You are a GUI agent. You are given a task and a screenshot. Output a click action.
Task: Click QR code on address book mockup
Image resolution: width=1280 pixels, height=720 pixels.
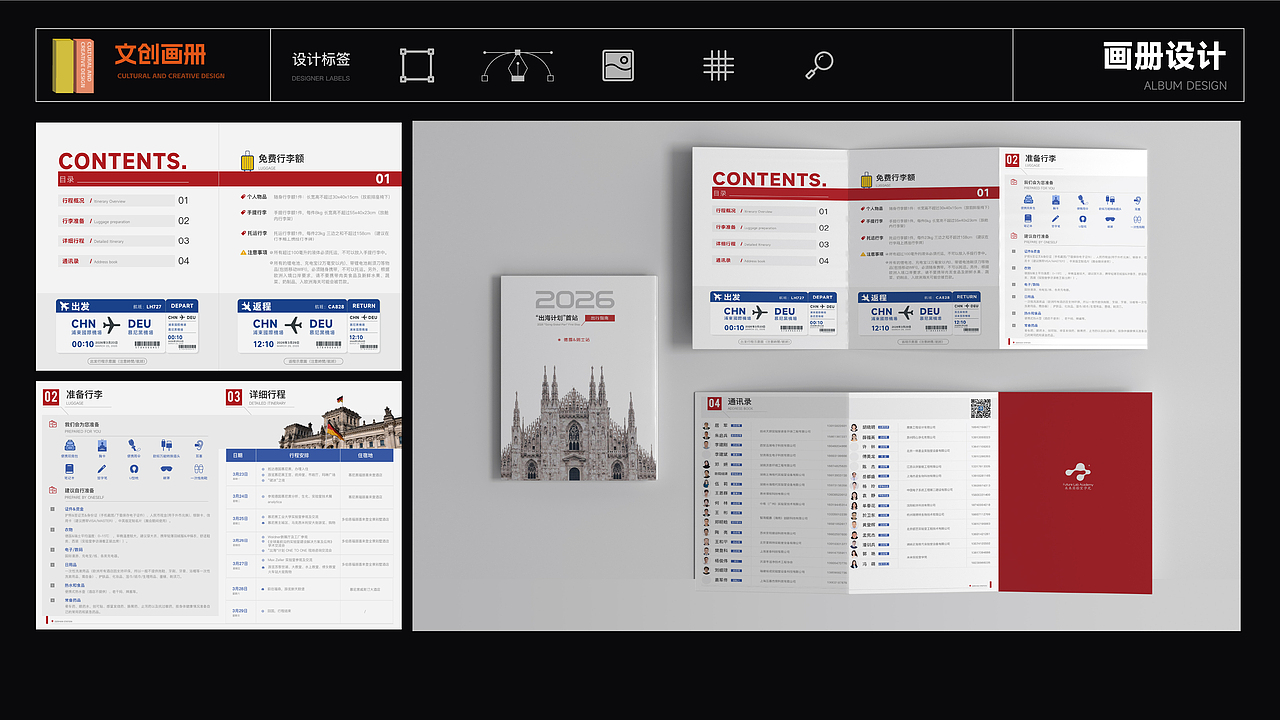click(980, 408)
